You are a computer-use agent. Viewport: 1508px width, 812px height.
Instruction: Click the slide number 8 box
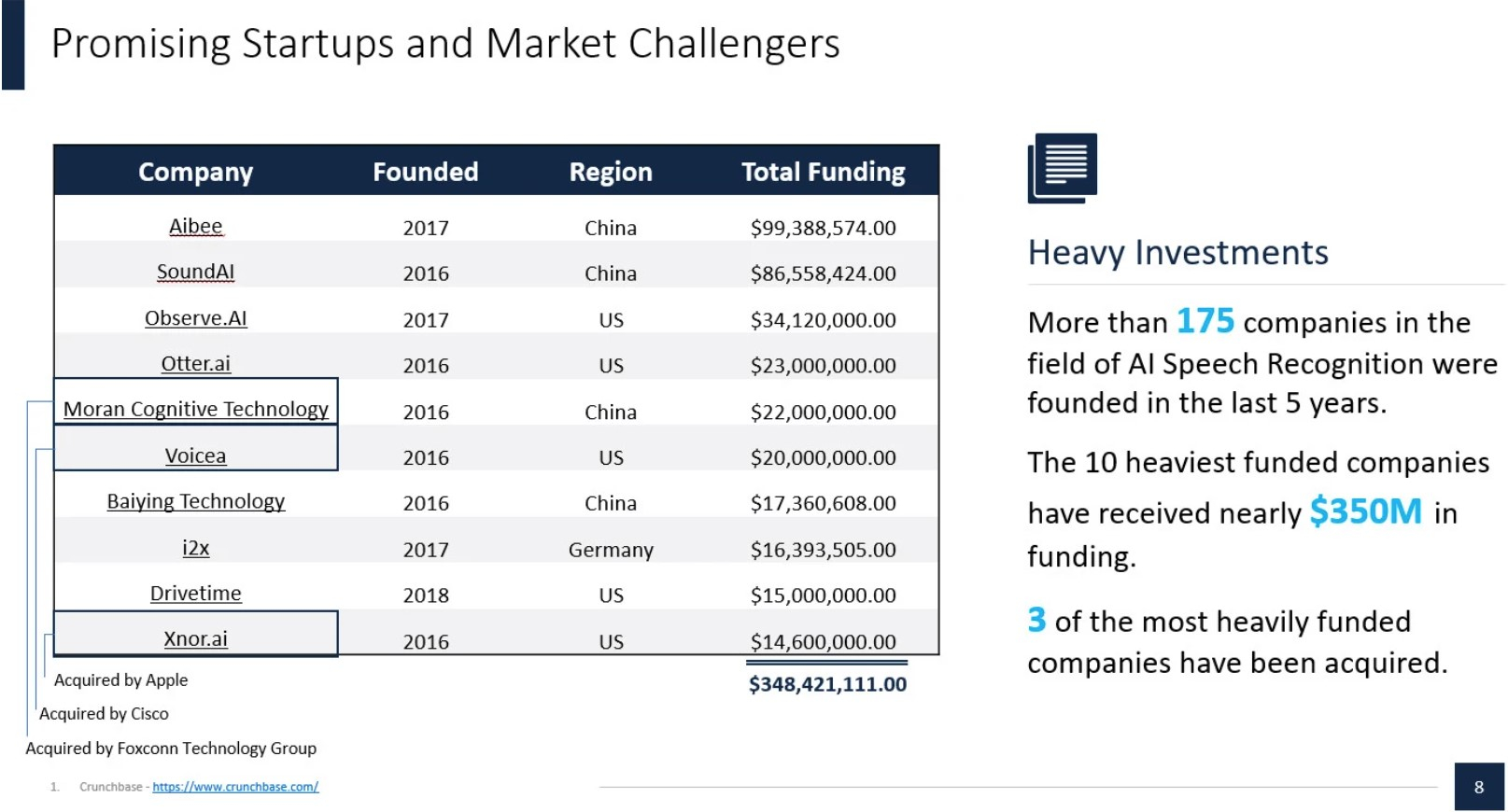[x=1479, y=787]
